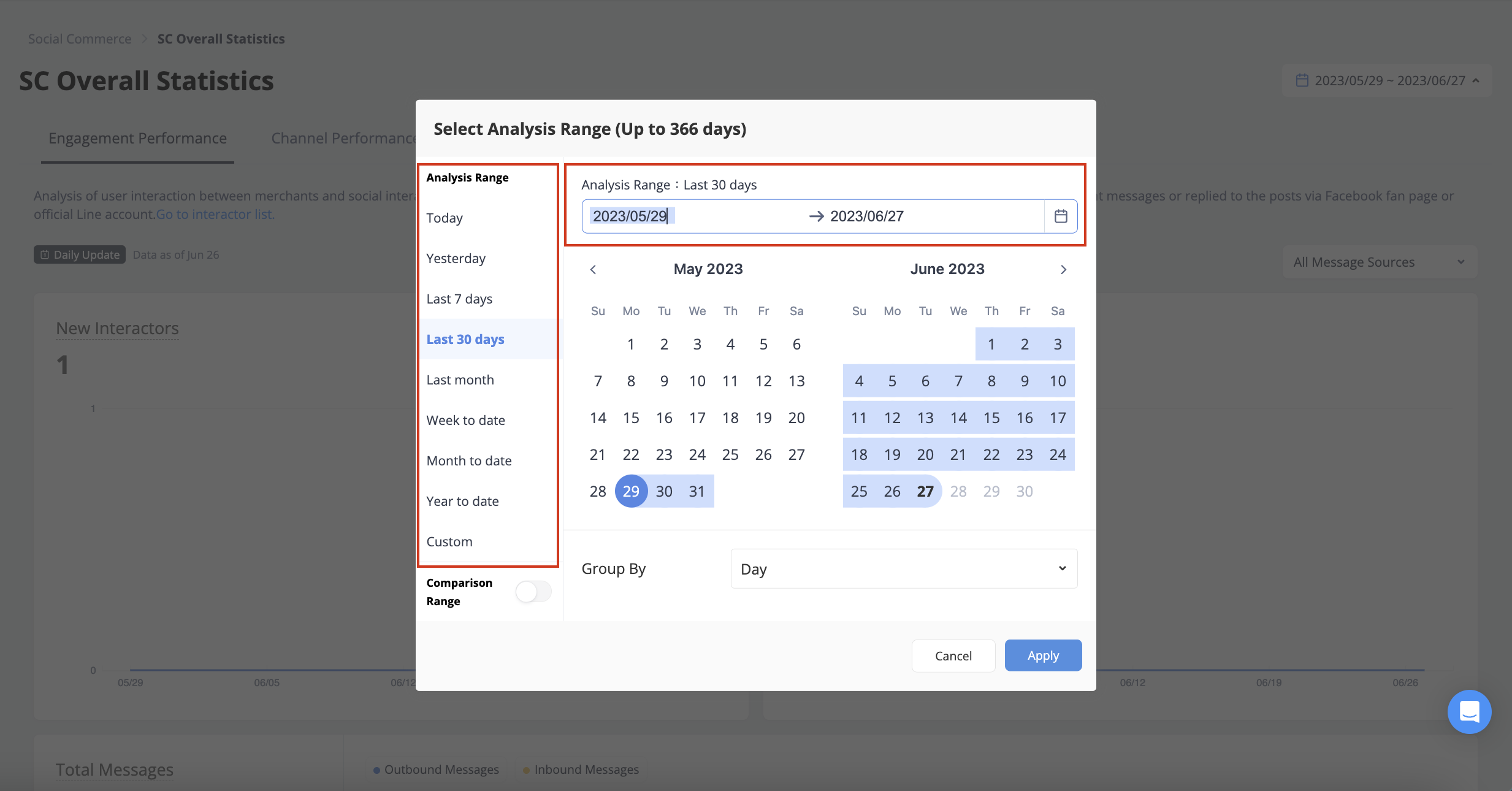The image size is (1512, 791).
Task: Select Year to date range
Action: coord(488,501)
